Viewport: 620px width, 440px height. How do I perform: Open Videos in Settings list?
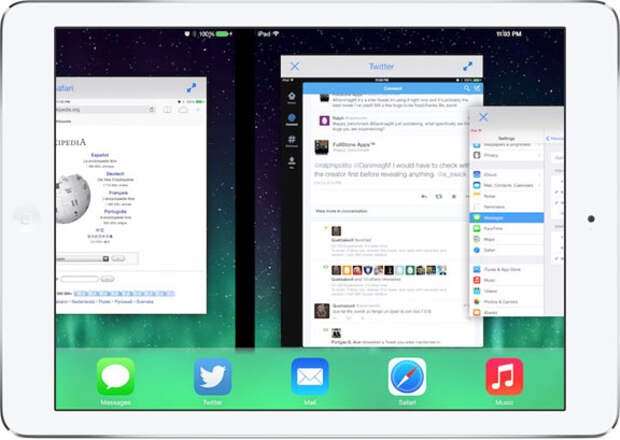pos(507,291)
